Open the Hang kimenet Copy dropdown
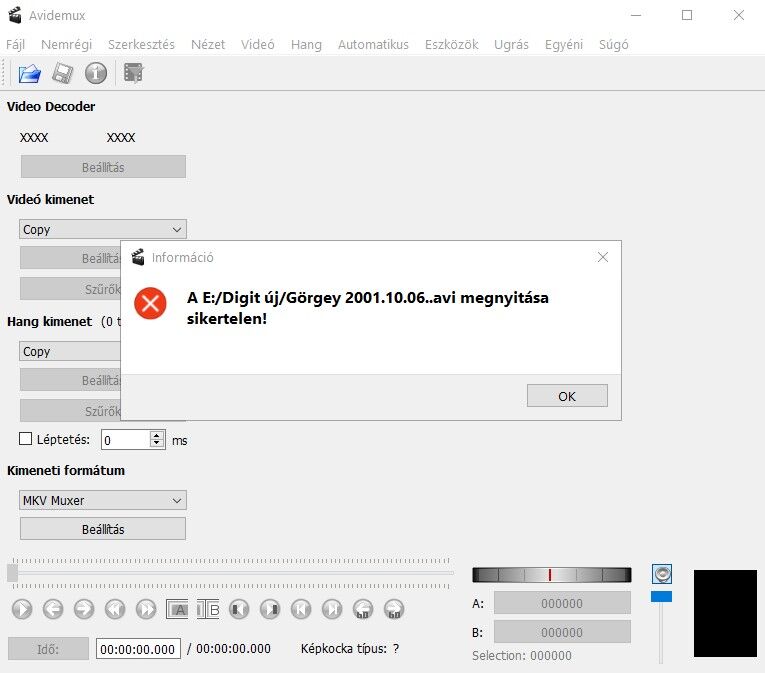This screenshot has width=765, height=673. (70, 351)
